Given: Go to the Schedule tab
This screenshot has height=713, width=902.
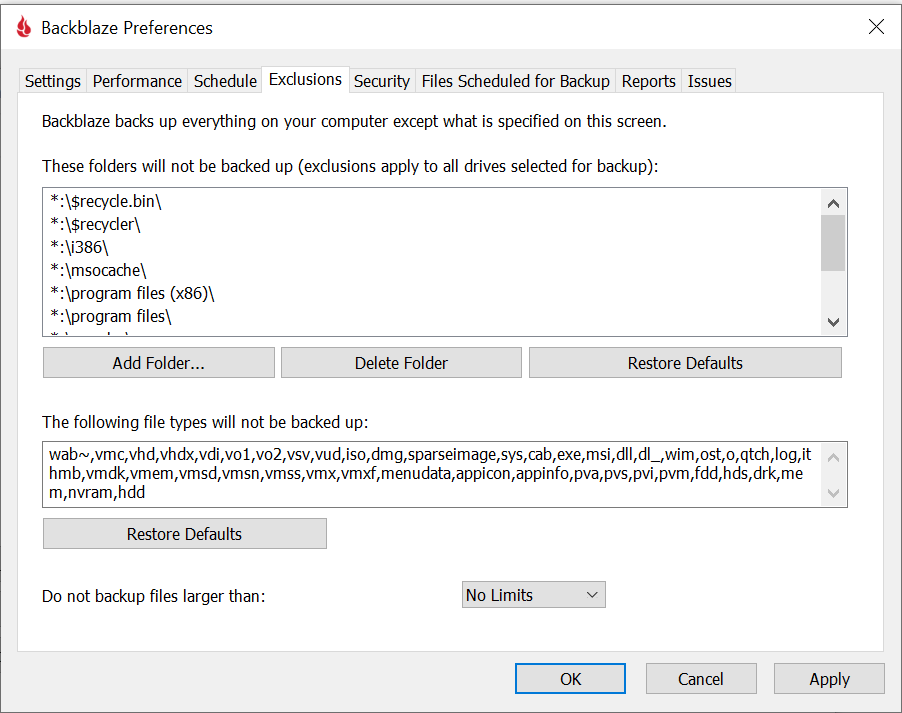Looking at the screenshot, I should pyautogui.click(x=225, y=81).
